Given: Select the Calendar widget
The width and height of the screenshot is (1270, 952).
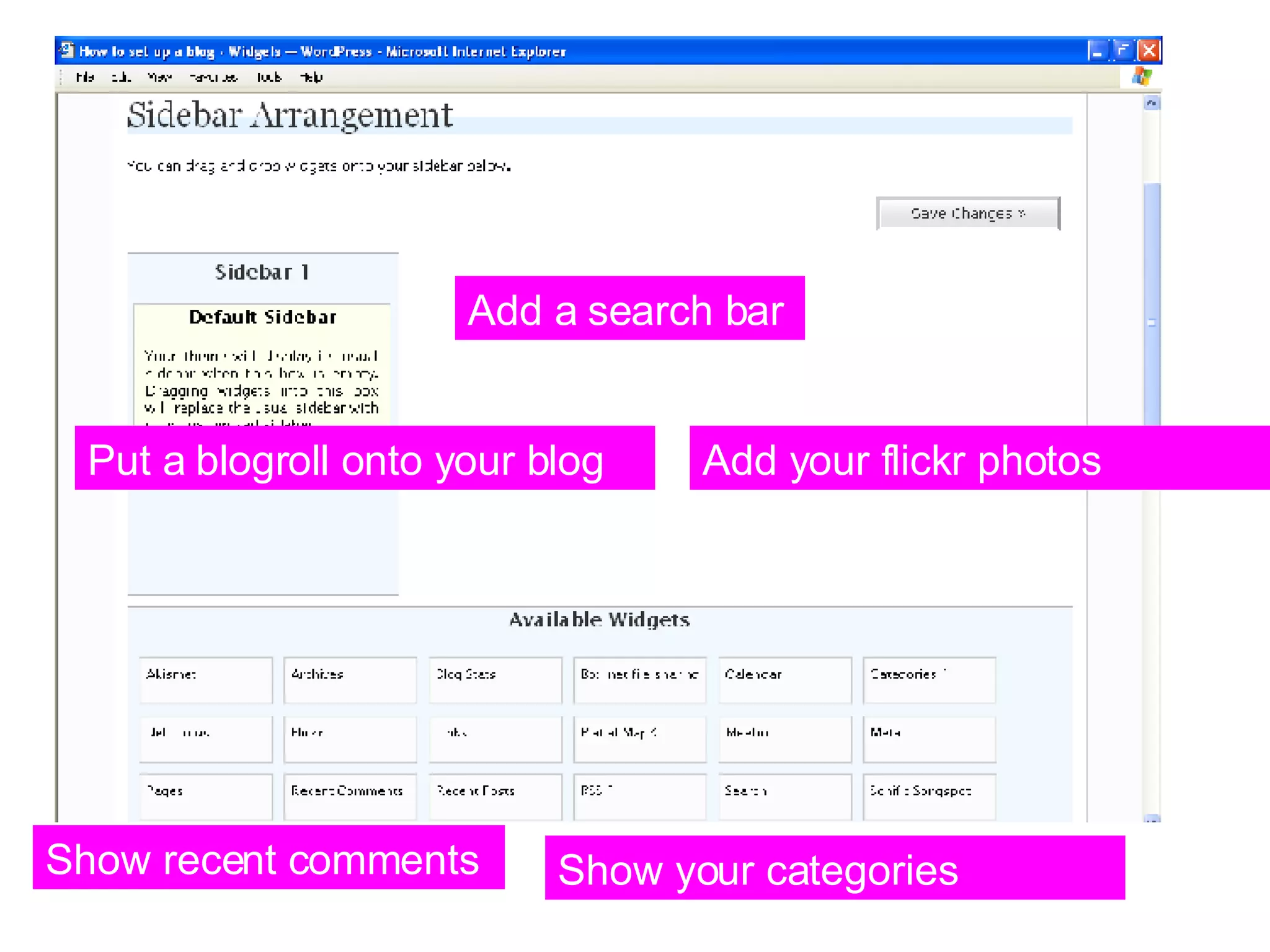Looking at the screenshot, I should click(x=785, y=680).
